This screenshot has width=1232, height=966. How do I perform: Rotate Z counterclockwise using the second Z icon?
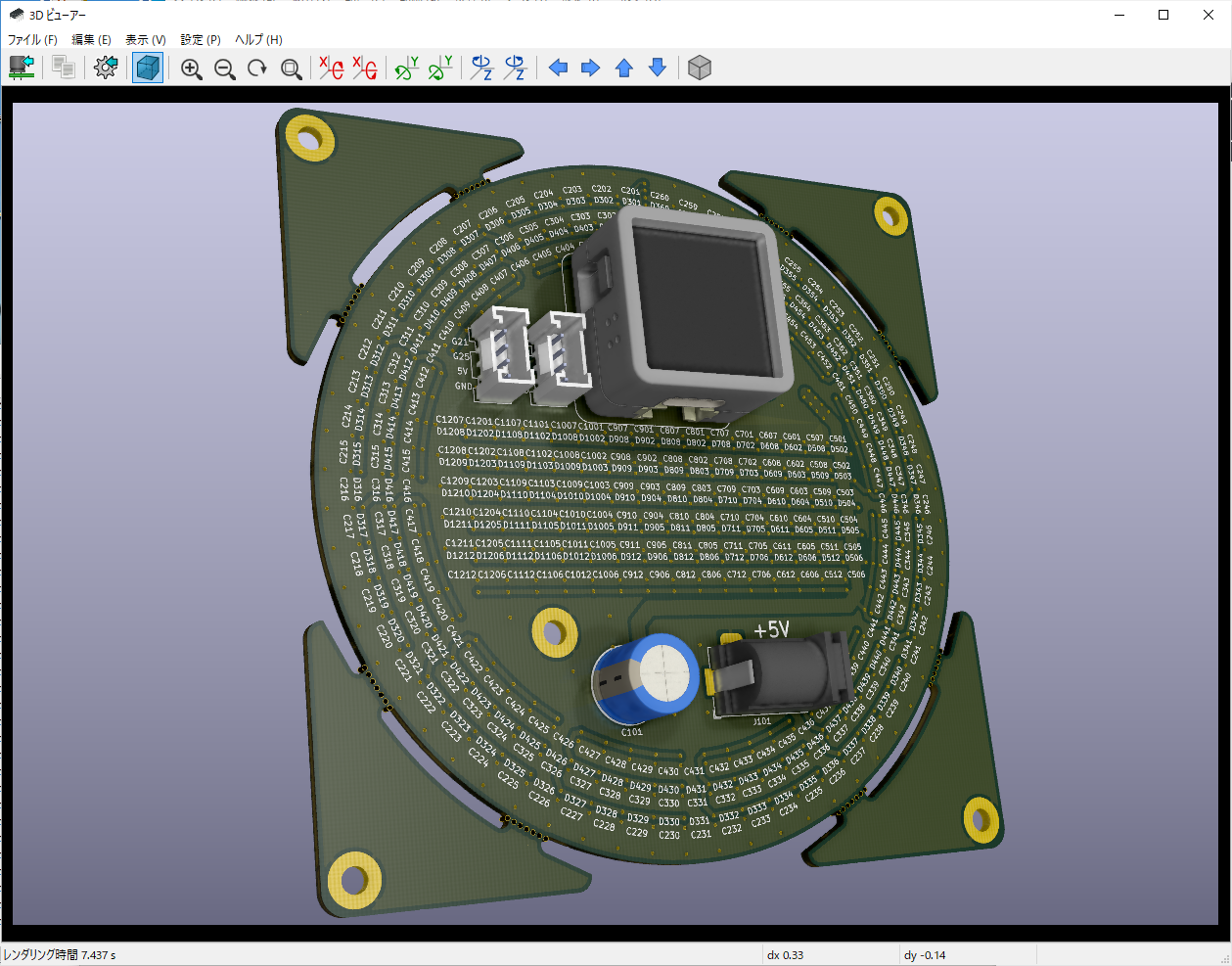(516, 68)
